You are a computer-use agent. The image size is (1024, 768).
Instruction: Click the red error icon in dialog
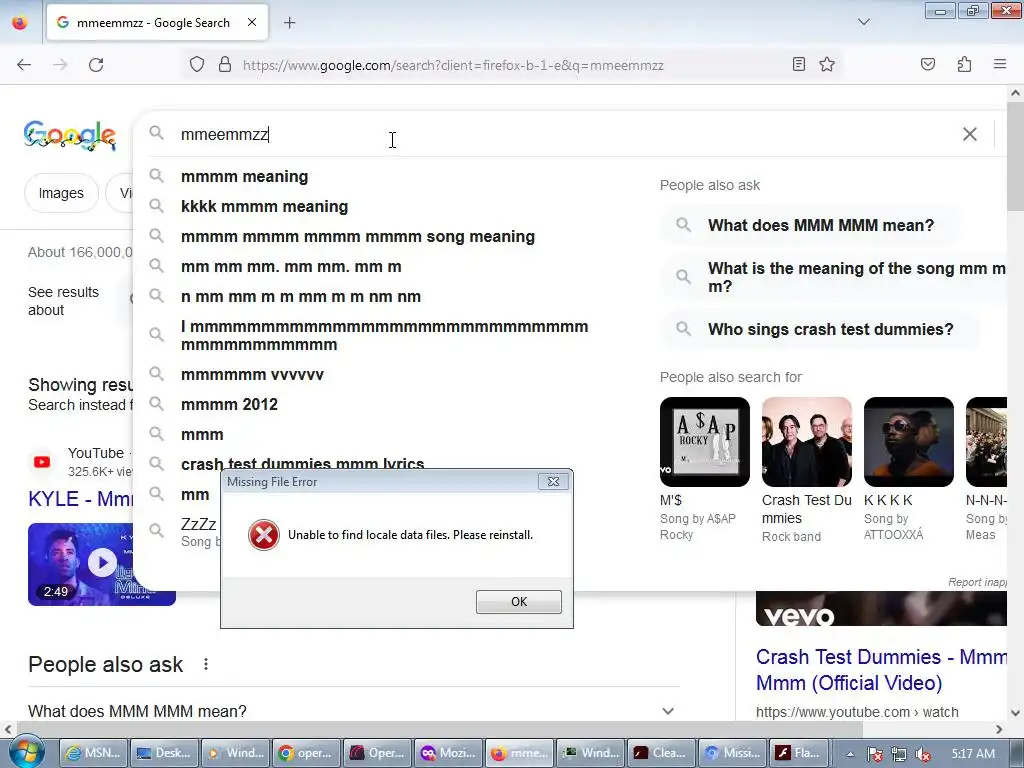coord(264,535)
